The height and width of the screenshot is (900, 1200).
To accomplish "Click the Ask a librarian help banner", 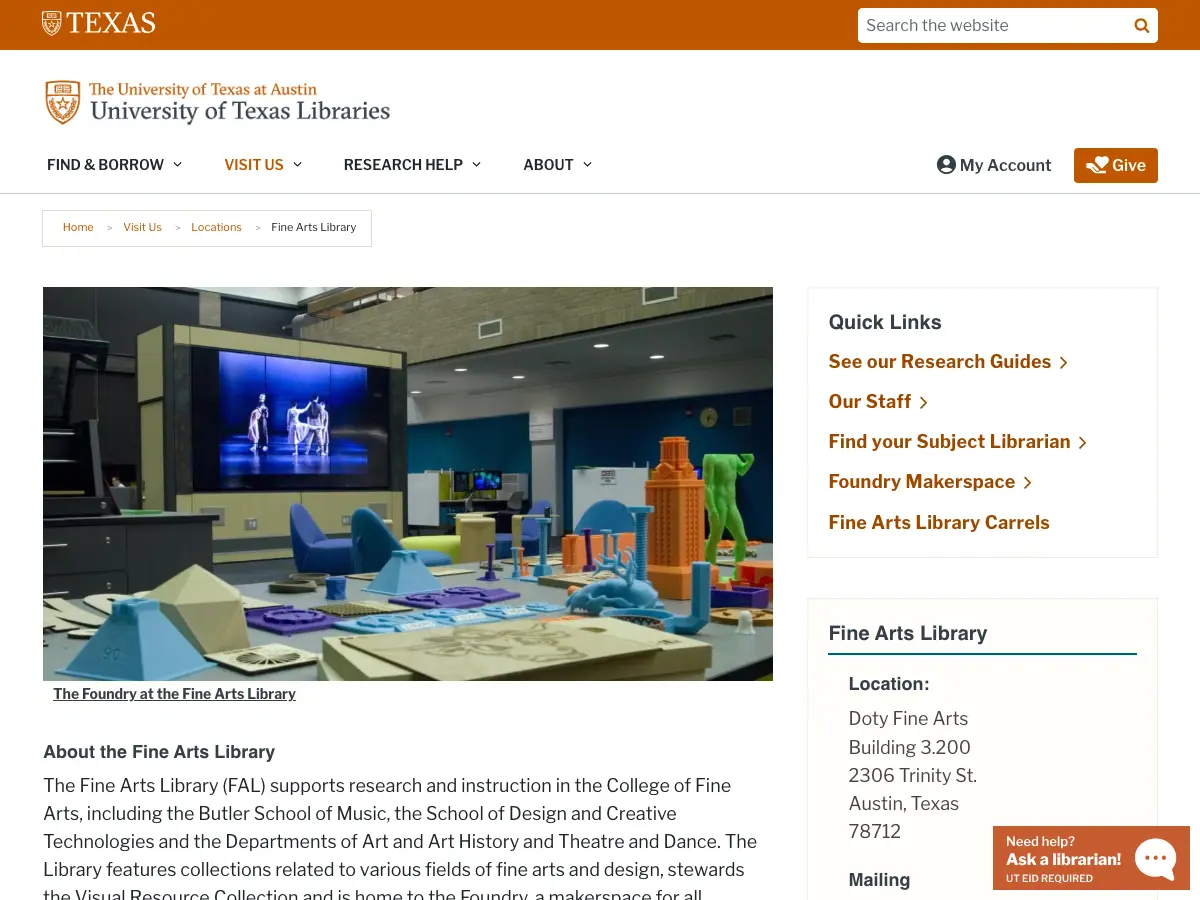I will point(1091,858).
